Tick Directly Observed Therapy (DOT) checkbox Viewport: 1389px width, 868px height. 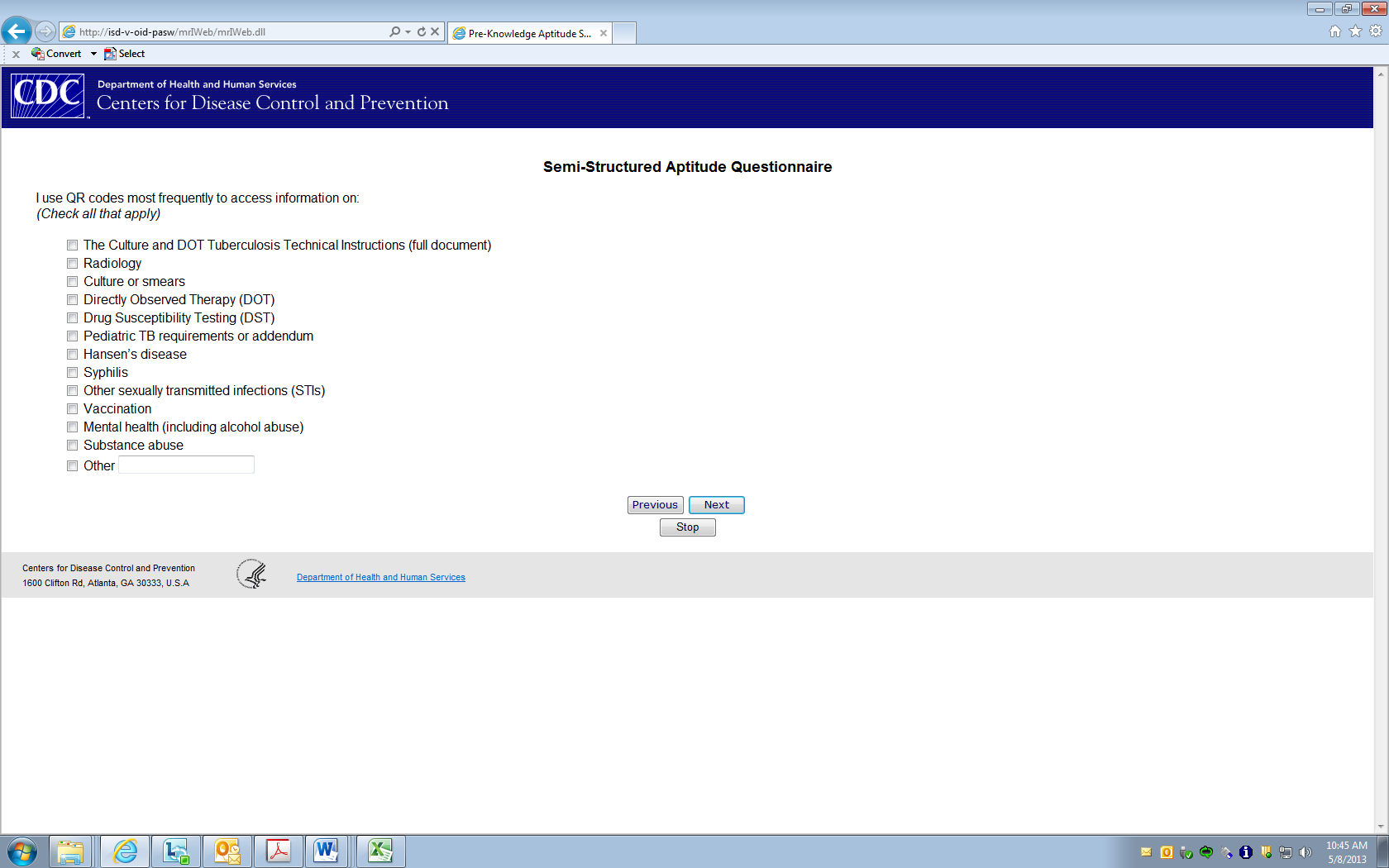73,300
